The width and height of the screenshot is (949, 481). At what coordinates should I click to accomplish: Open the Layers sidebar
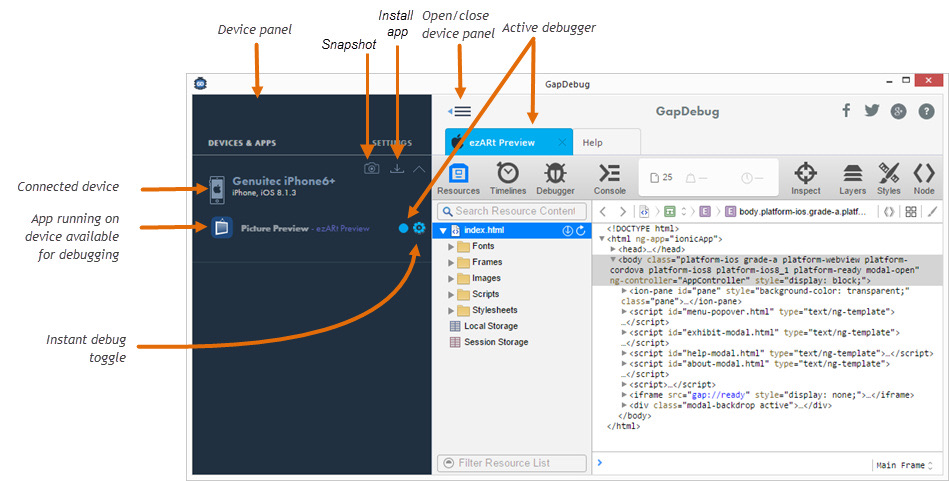(x=852, y=178)
